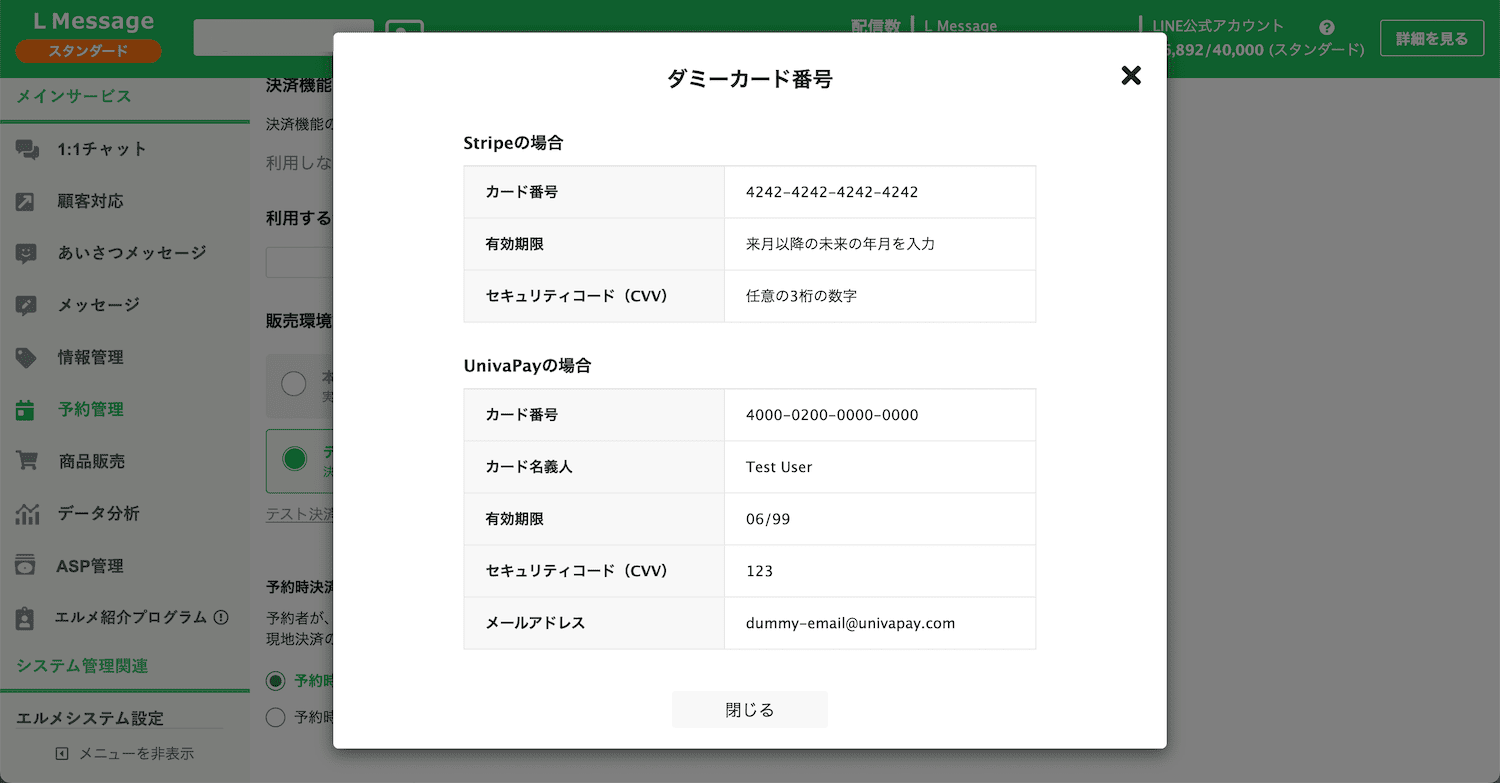Screen dimensions: 1500x783
Task: Click the カード名義人 label
Action: click(x=529, y=467)
